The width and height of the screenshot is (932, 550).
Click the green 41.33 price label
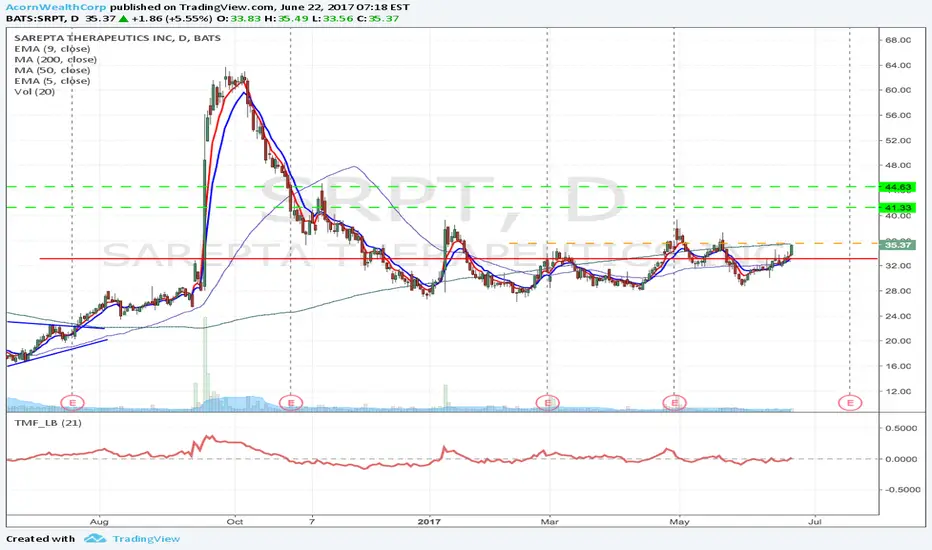point(898,208)
